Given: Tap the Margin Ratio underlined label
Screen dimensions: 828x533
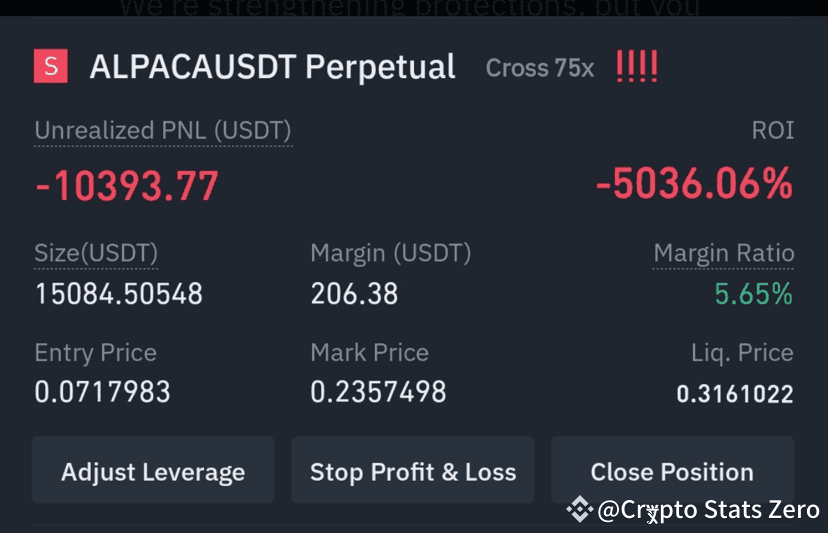Looking at the screenshot, I should coord(723,254).
